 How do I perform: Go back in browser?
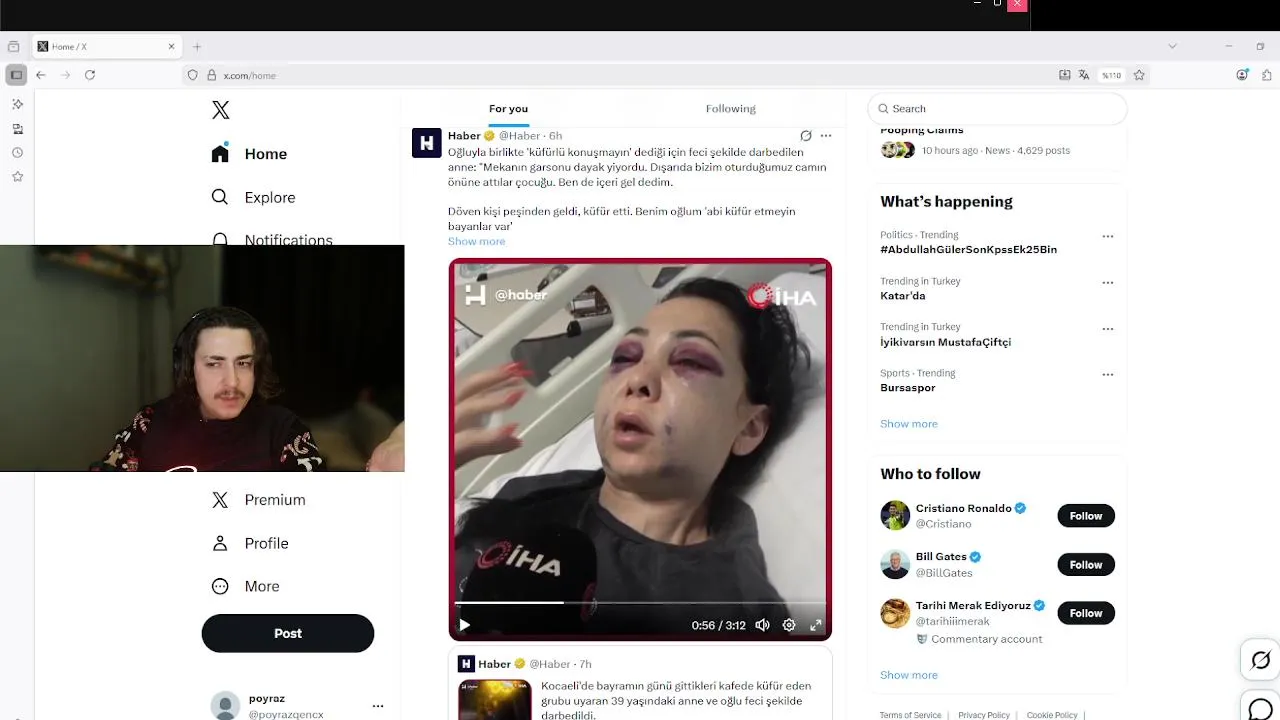[41, 75]
